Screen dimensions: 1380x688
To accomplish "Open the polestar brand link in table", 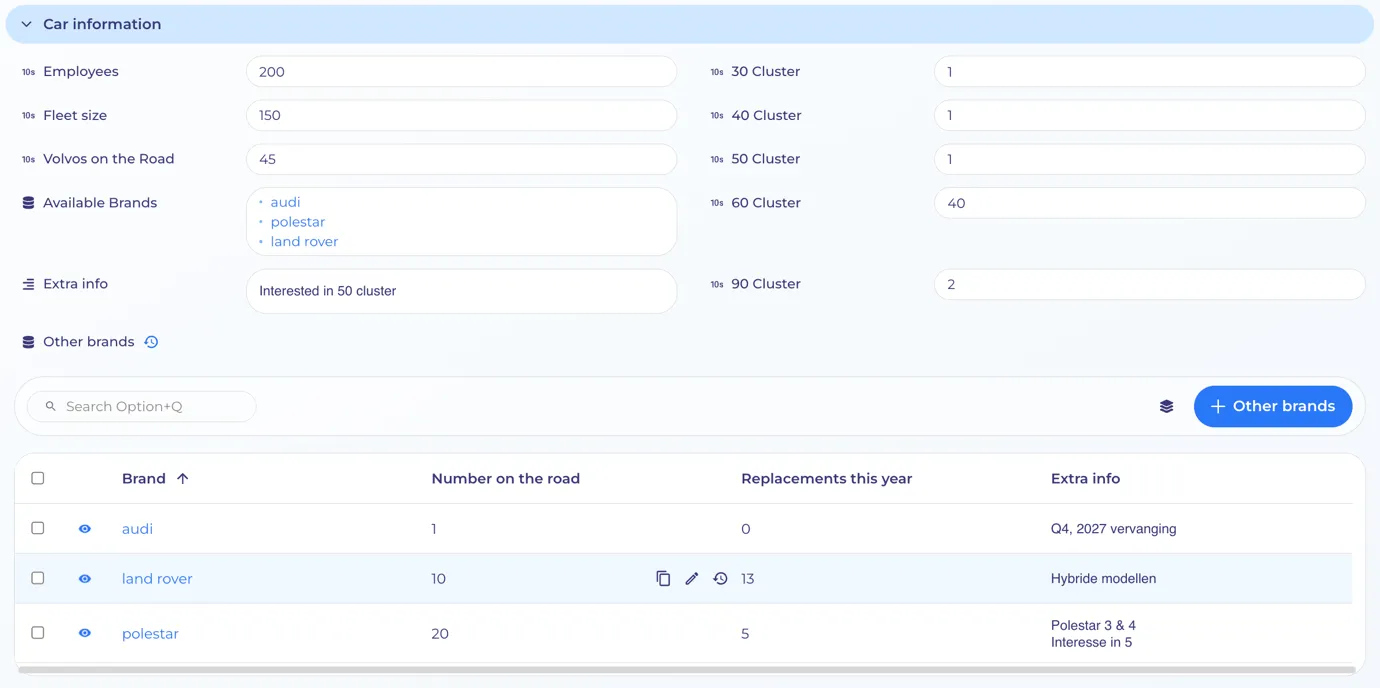I will coord(150,634).
